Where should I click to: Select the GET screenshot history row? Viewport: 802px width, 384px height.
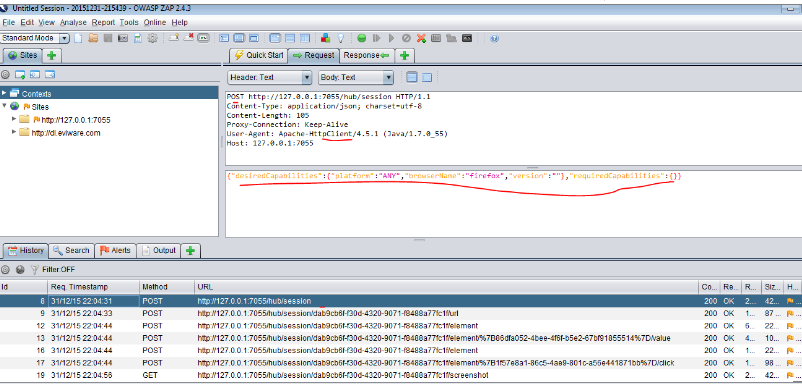pyautogui.click(x=401, y=375)
